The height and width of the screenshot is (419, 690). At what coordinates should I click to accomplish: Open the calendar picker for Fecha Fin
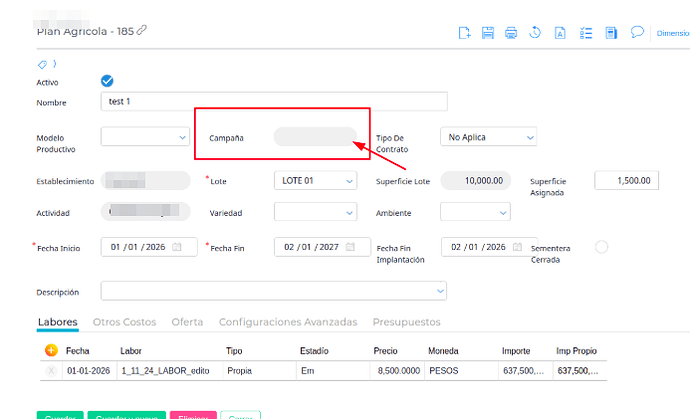point(350,247)
